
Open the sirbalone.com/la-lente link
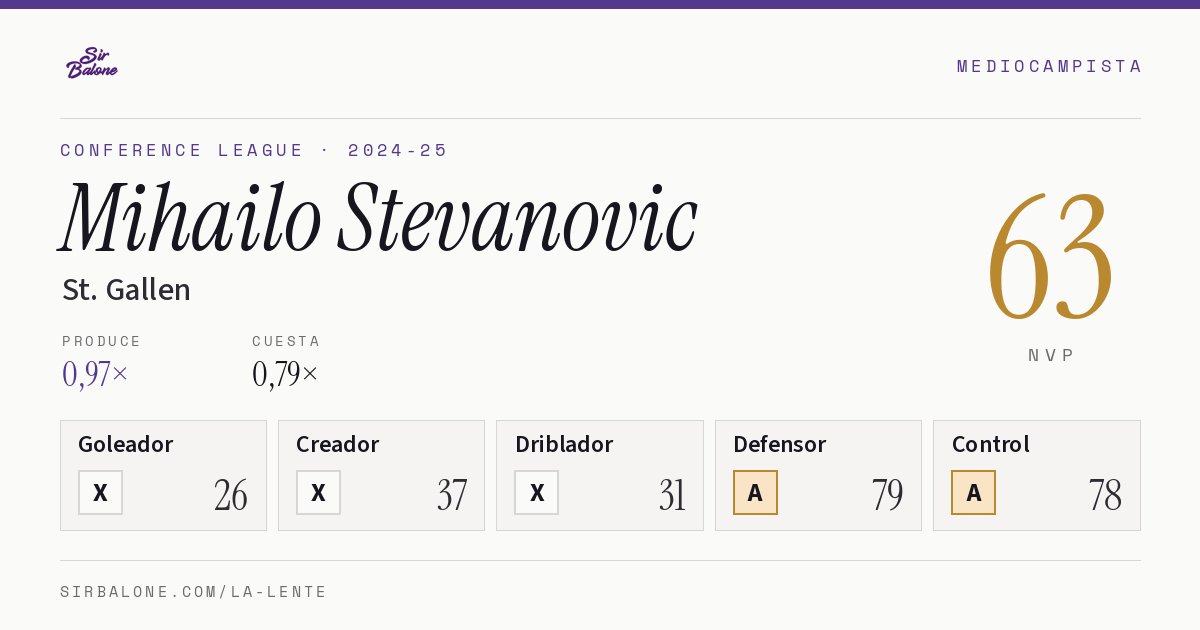pyautogui.click(x=194, y=592)
